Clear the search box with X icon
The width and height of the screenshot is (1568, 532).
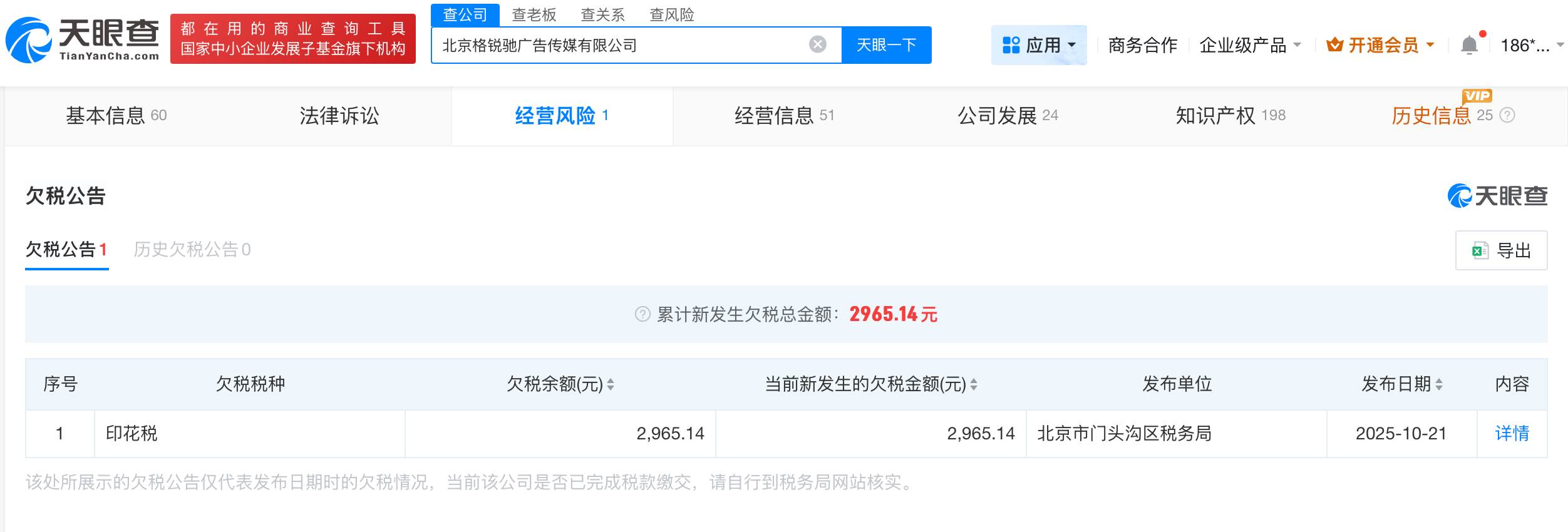click(817, 44)
